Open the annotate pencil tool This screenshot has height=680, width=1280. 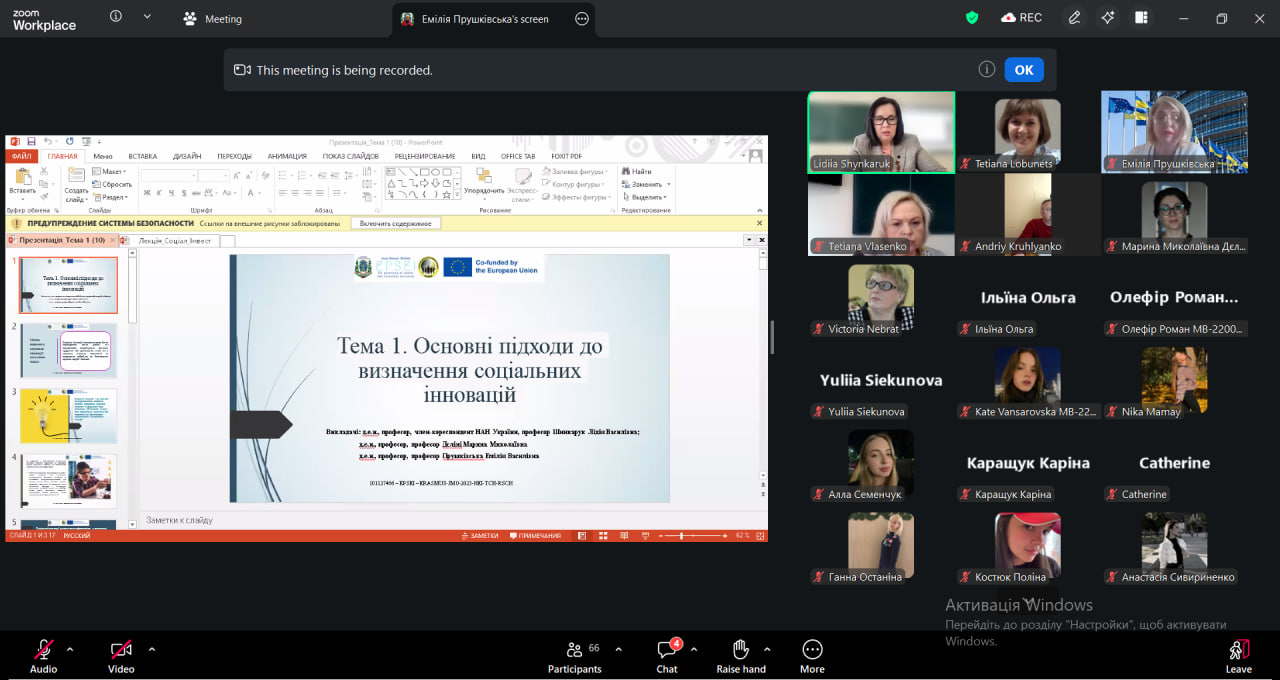coord(1074,17)
